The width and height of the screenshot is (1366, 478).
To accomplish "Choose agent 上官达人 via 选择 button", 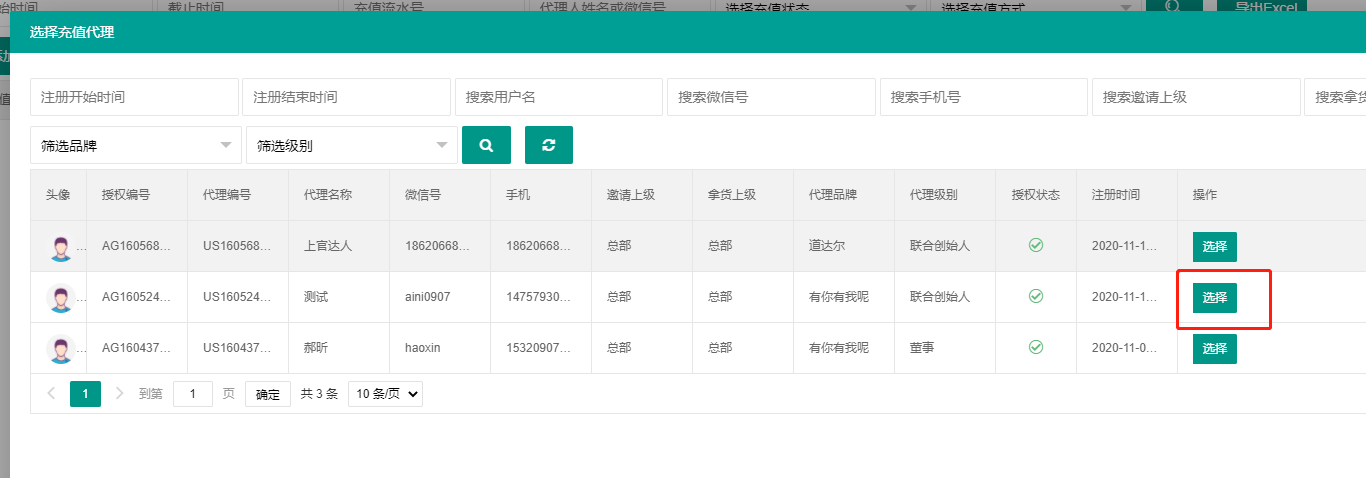I will 1214,247.
